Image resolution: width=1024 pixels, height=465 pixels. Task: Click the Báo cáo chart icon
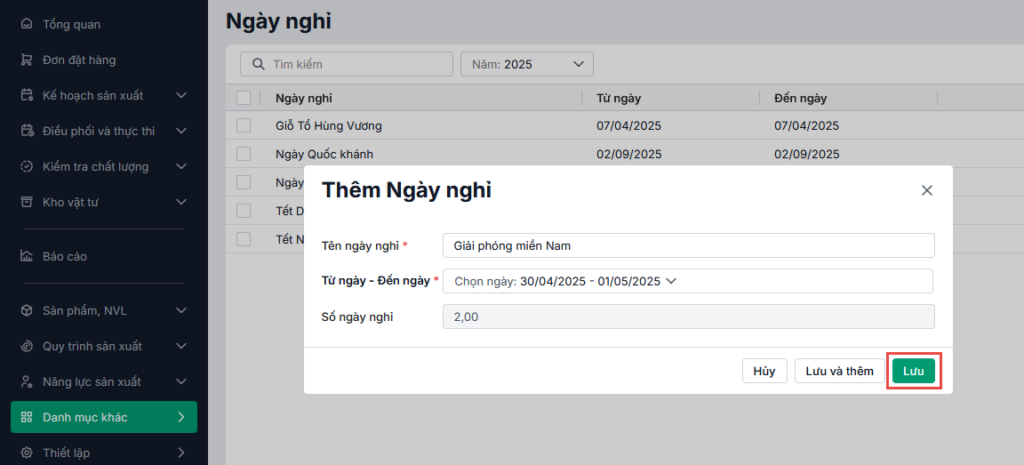point(26,256)
